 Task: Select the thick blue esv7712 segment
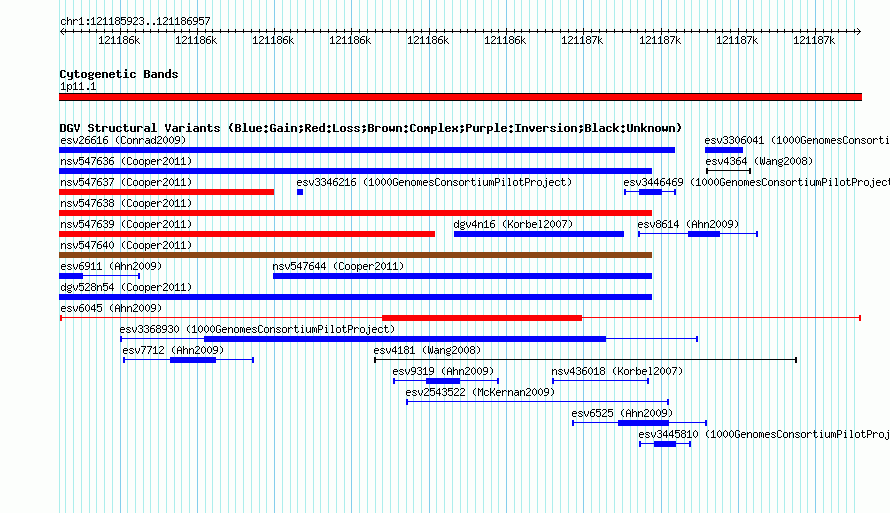193,360
